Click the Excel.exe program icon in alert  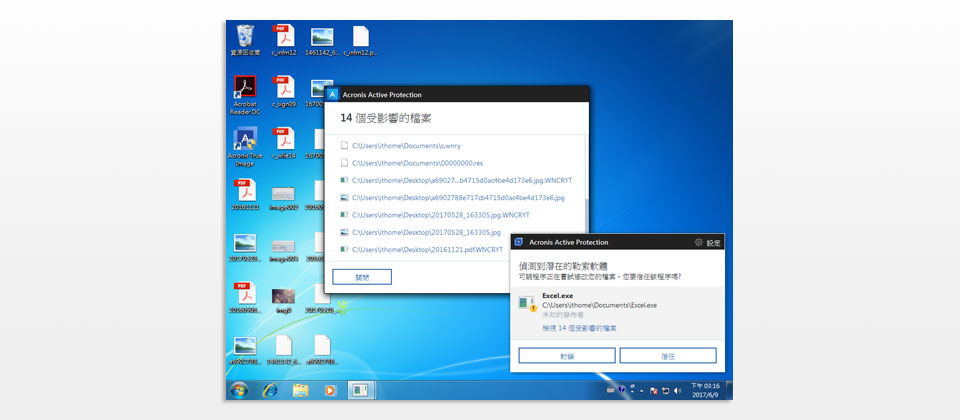click(526, 304)
